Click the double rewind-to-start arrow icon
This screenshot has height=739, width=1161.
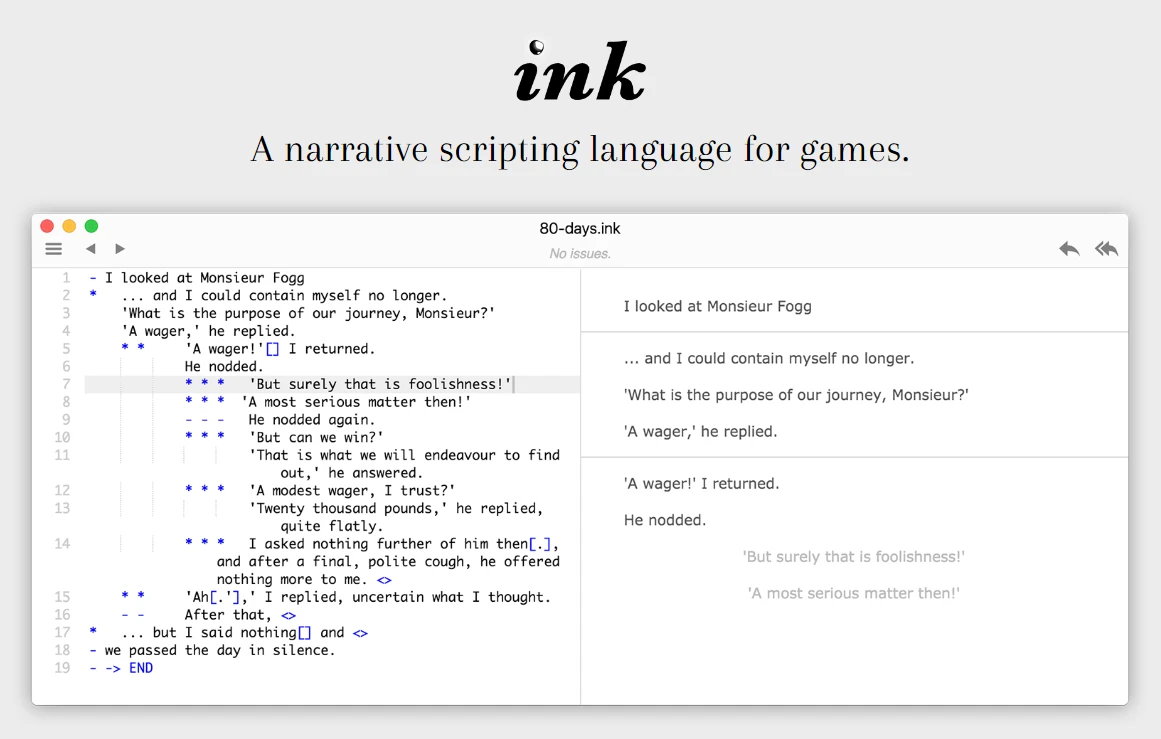click(1106, 249)
